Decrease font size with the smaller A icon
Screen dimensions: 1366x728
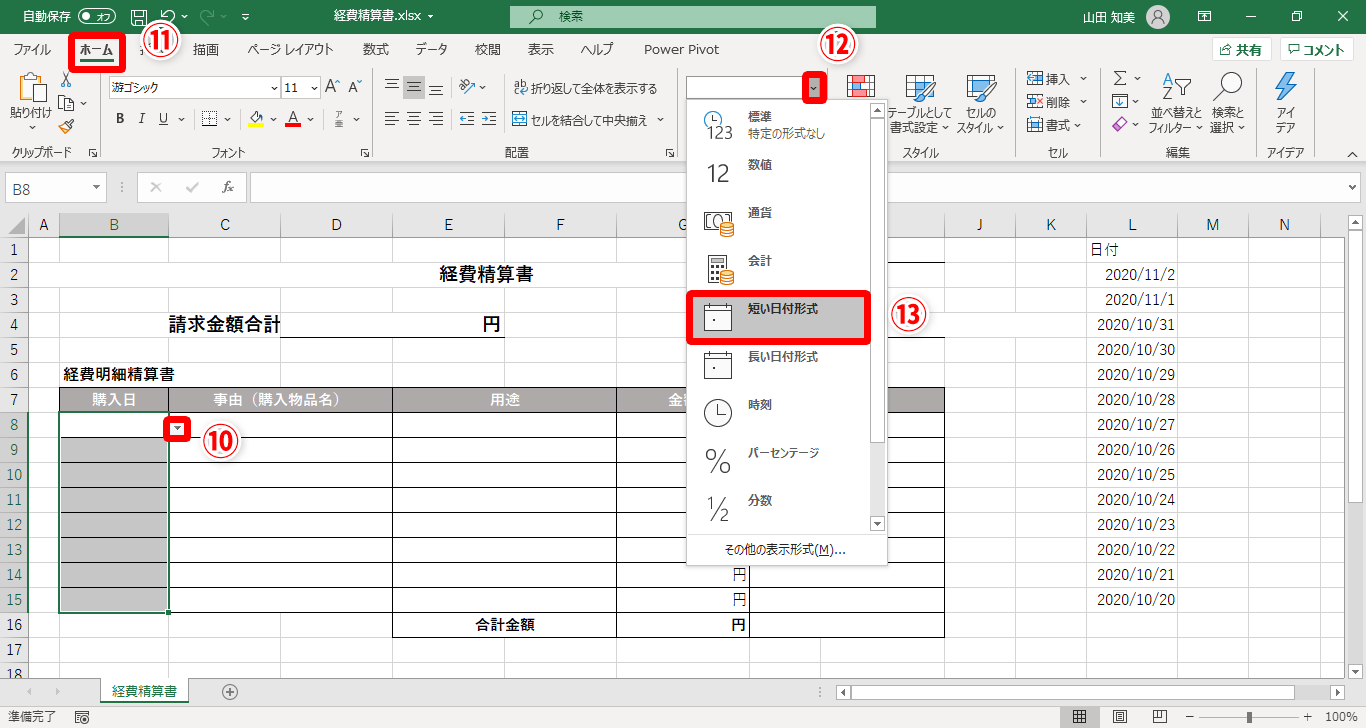point(357,87)
